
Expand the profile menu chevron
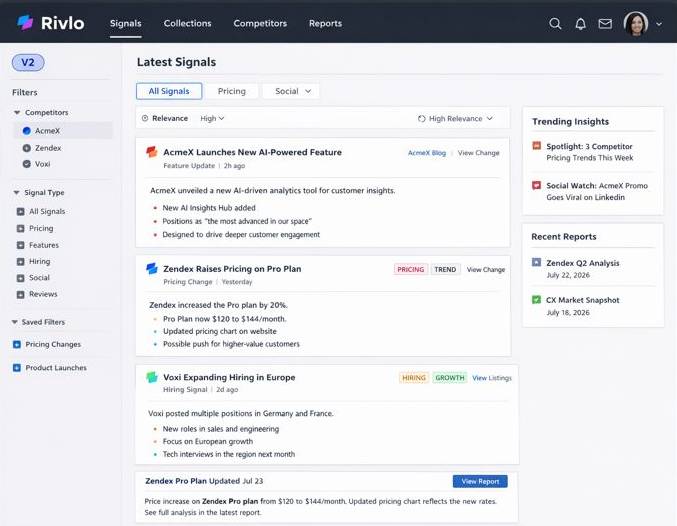[x=659, y=24]
